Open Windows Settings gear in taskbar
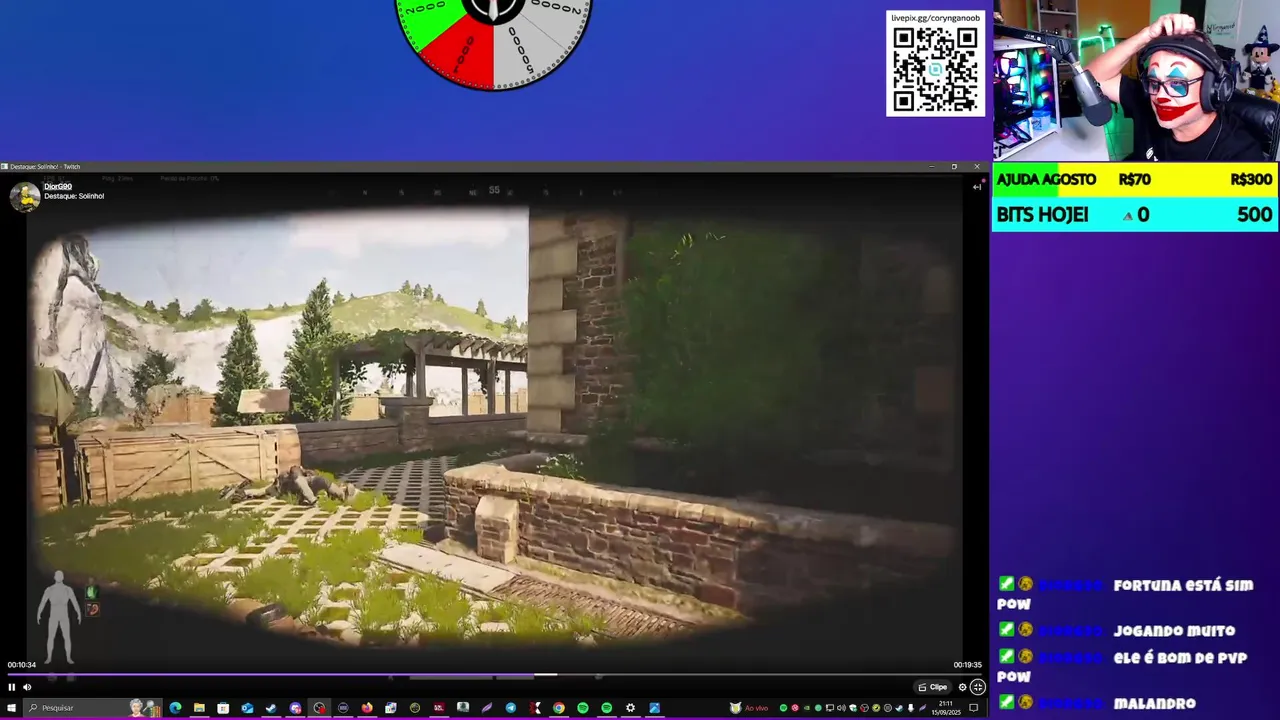 click(630, 708)
